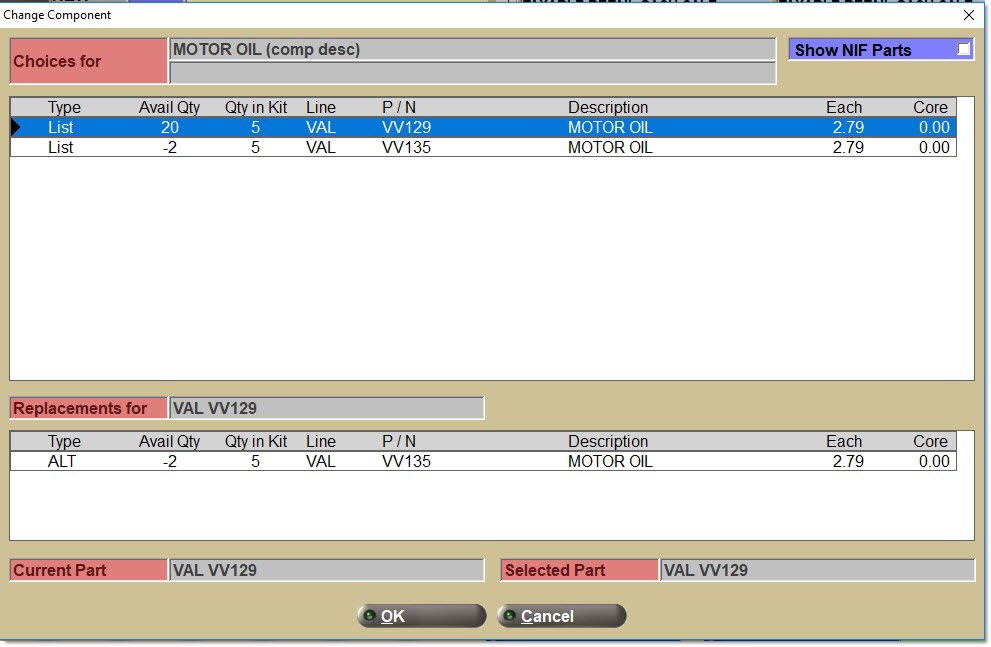Click the Replacements for VAL VV129 field
Image resolution: width=991 pixels, height=647 pixels.
326,408
